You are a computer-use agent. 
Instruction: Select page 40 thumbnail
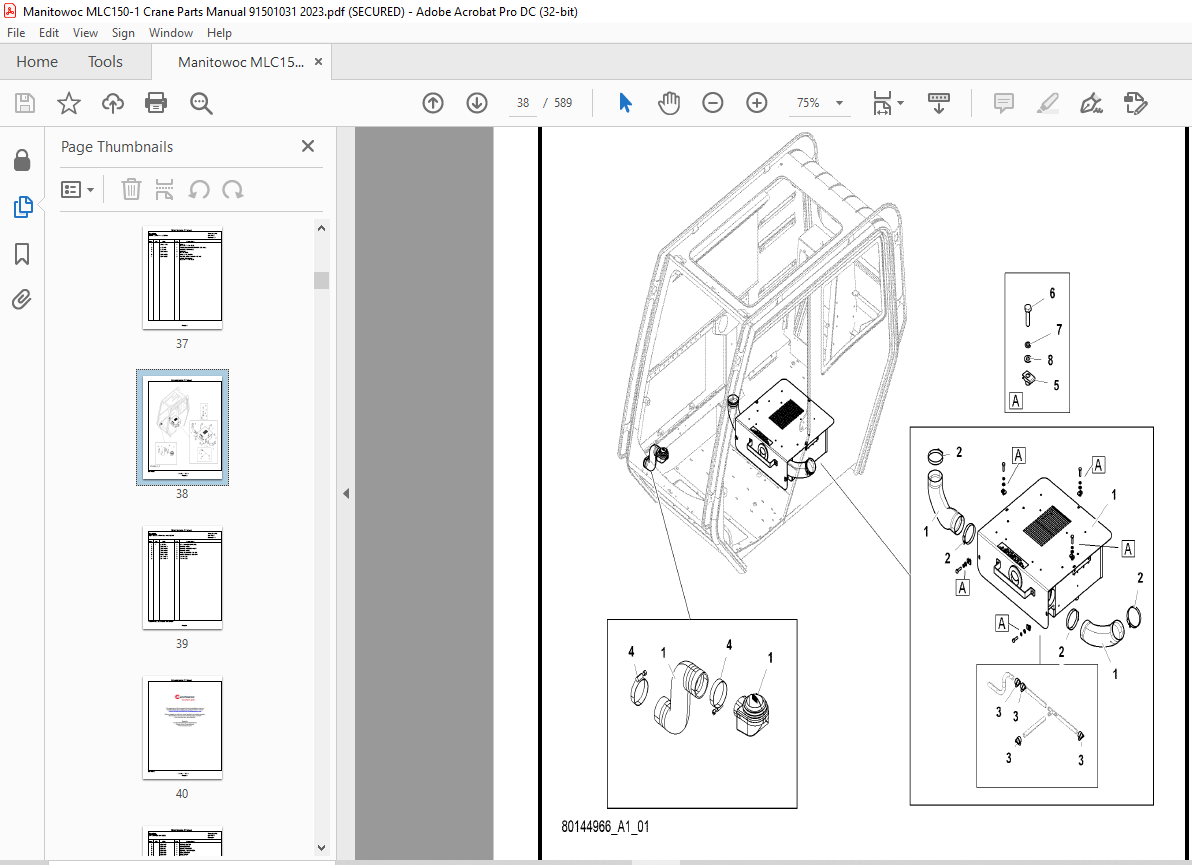pos(182,727)
